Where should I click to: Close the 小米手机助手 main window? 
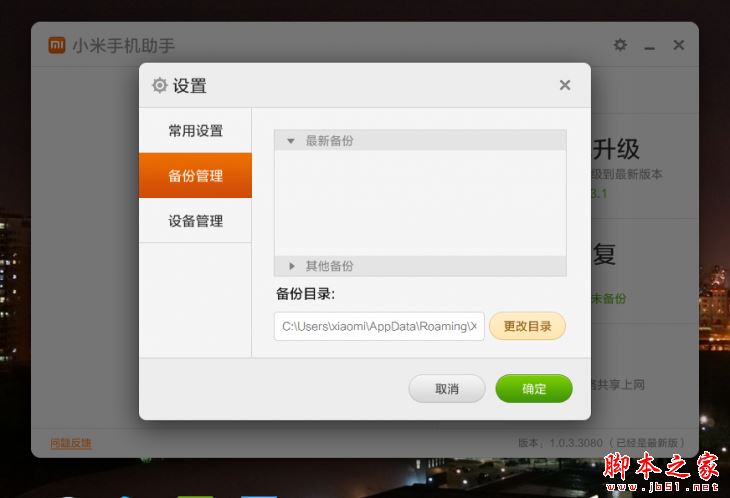coord(679,45)
